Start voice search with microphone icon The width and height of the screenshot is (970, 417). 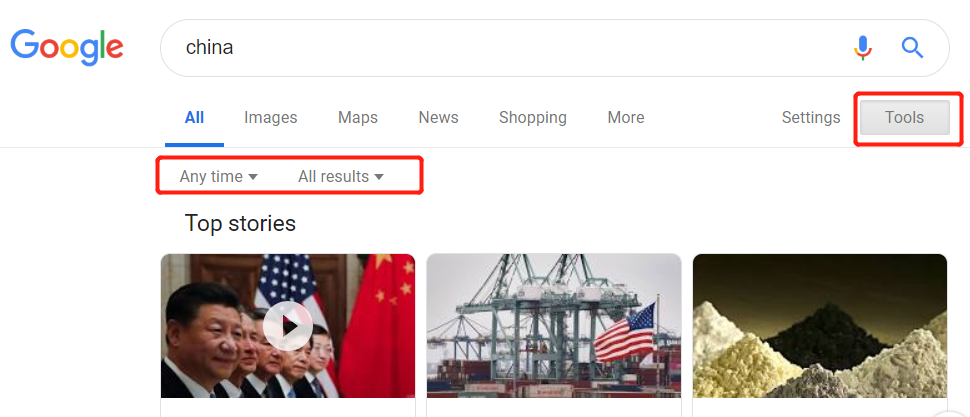(x=863, y=48)
